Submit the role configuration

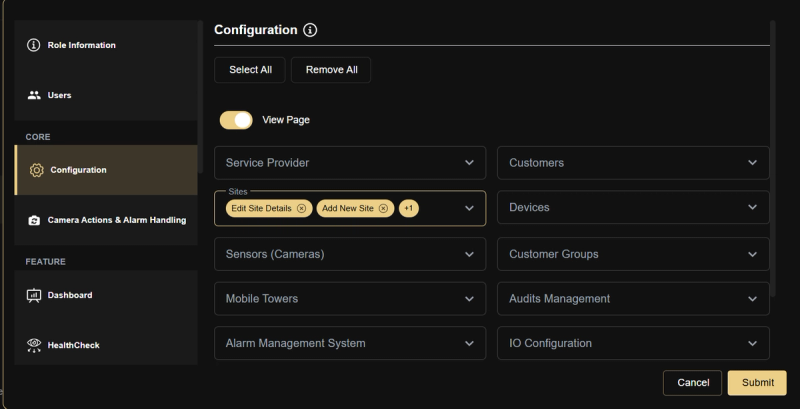pyautogui.click(x=757, y=383)
